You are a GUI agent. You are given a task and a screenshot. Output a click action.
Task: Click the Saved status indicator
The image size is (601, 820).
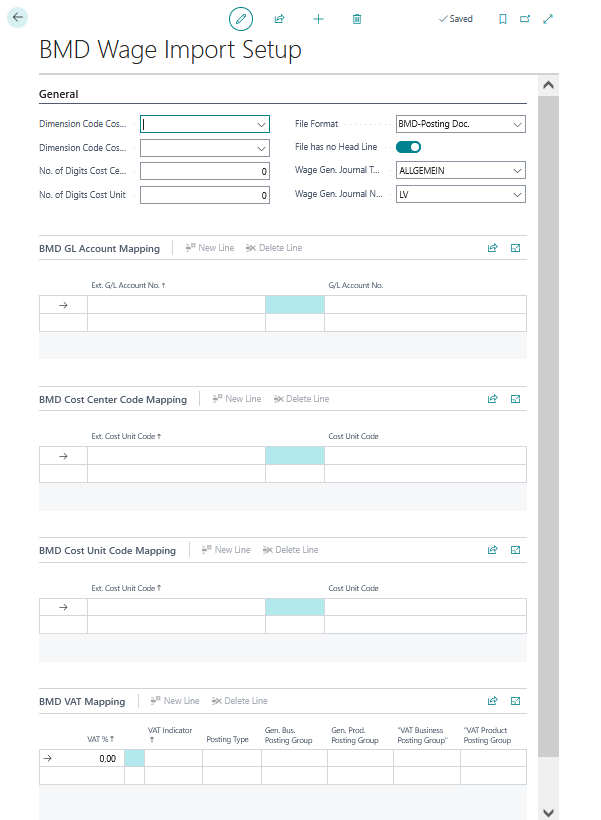(x=456, y=19)
